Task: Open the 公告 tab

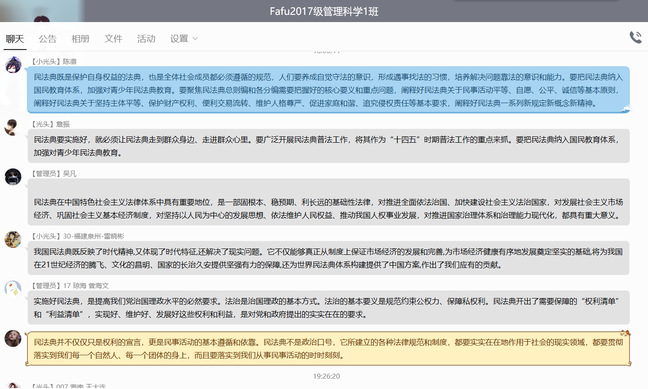Action: click(x=48, y=39)
